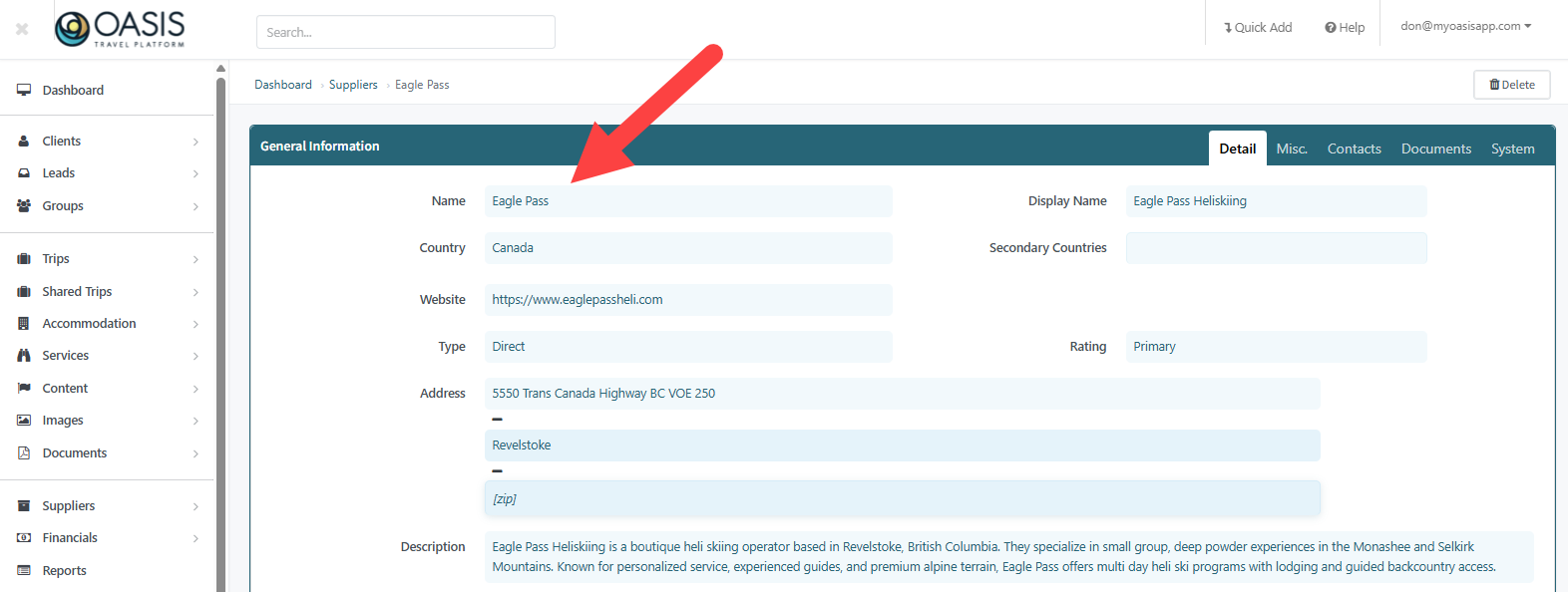
Task: Click the [zip] placeholder field
Action: tap(902, 499)
